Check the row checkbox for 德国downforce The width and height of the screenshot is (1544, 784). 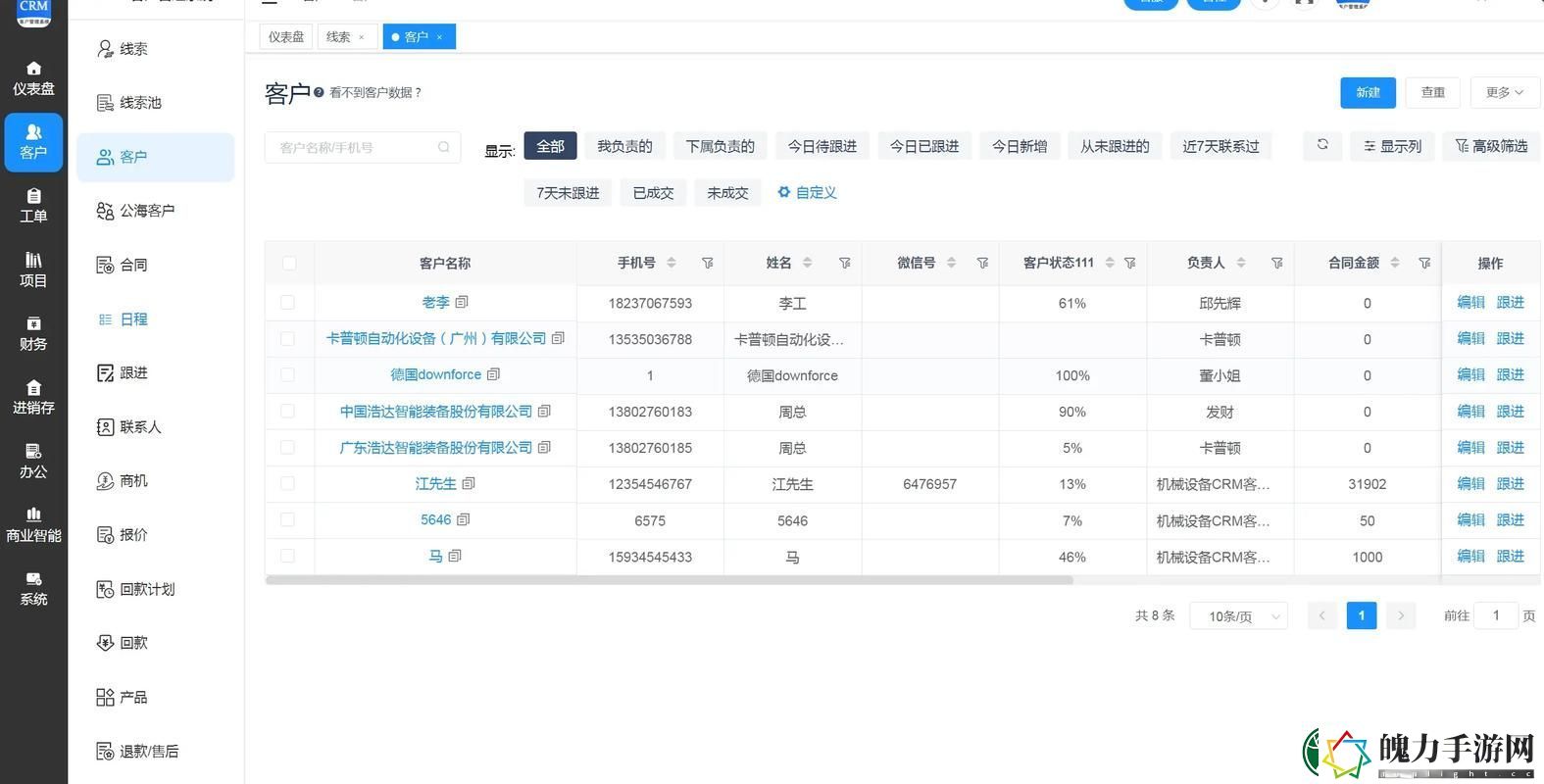click(287, 374)
